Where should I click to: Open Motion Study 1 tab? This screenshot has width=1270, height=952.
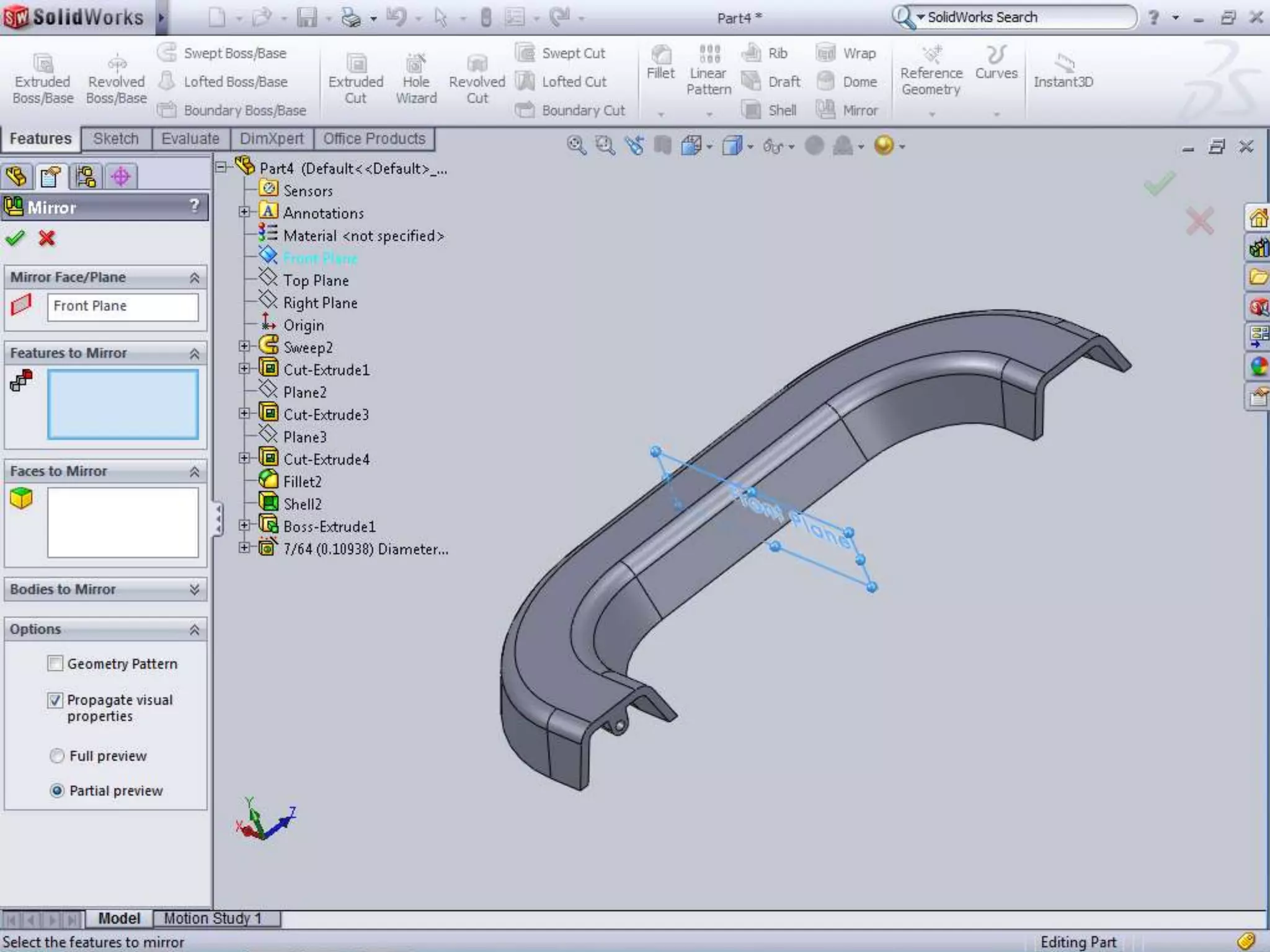coord(212,918)
